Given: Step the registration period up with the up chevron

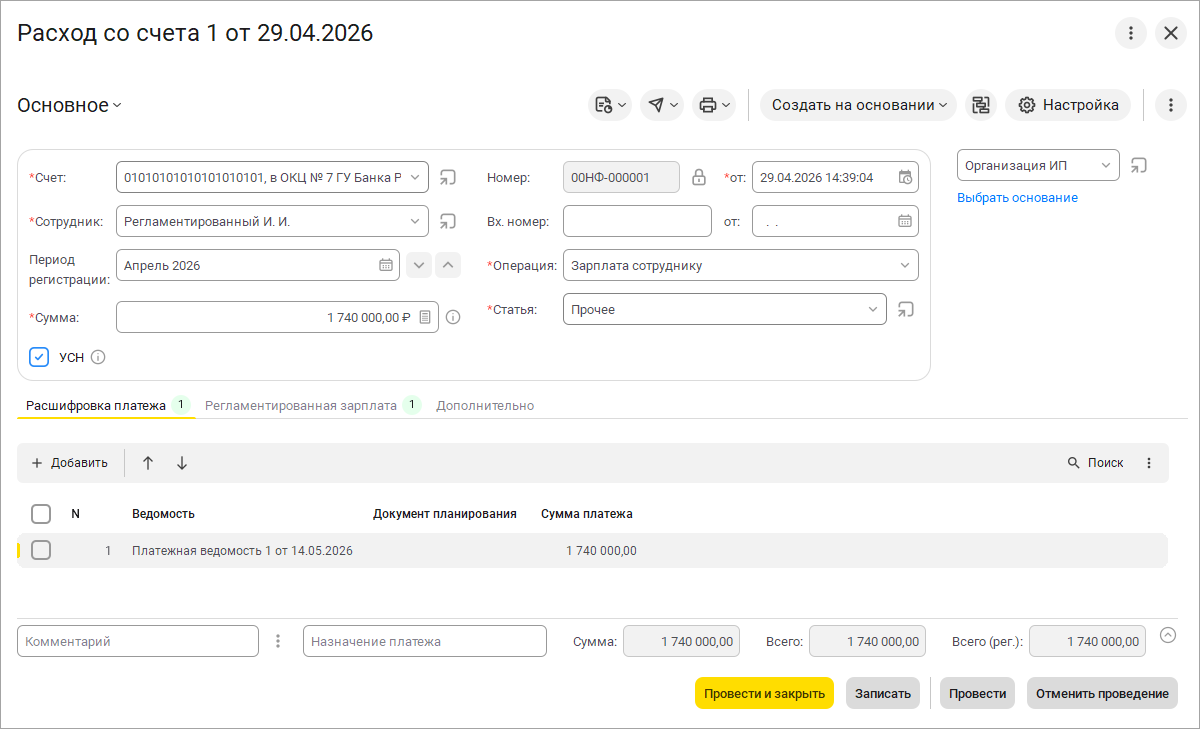Looking at the screenshot, I should tap(449, 265).
